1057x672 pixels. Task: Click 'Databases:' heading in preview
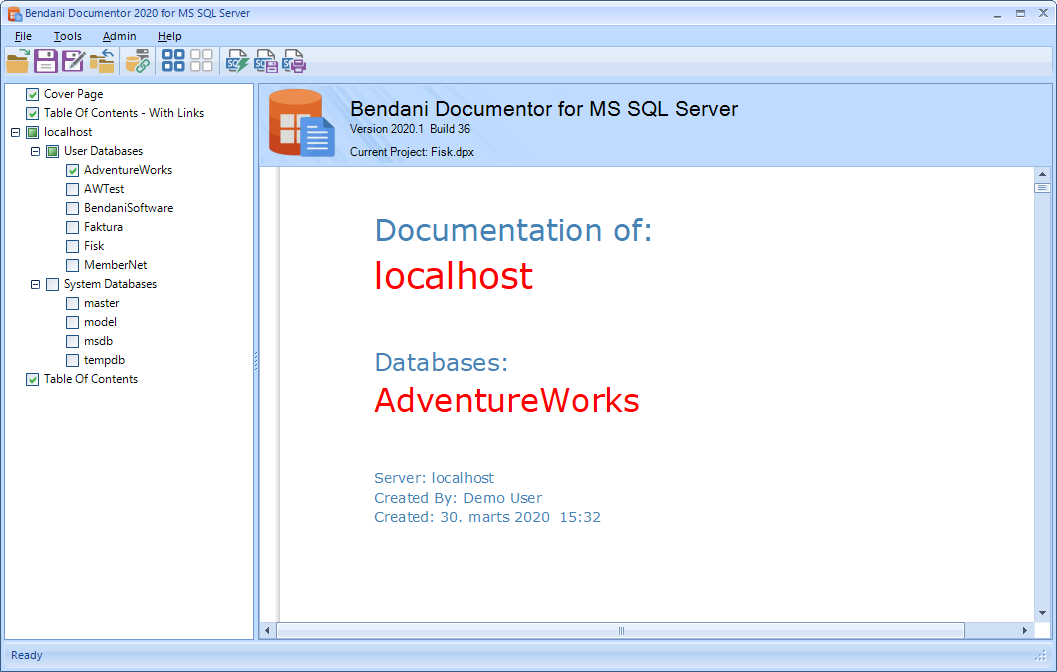tap(442, 363)
